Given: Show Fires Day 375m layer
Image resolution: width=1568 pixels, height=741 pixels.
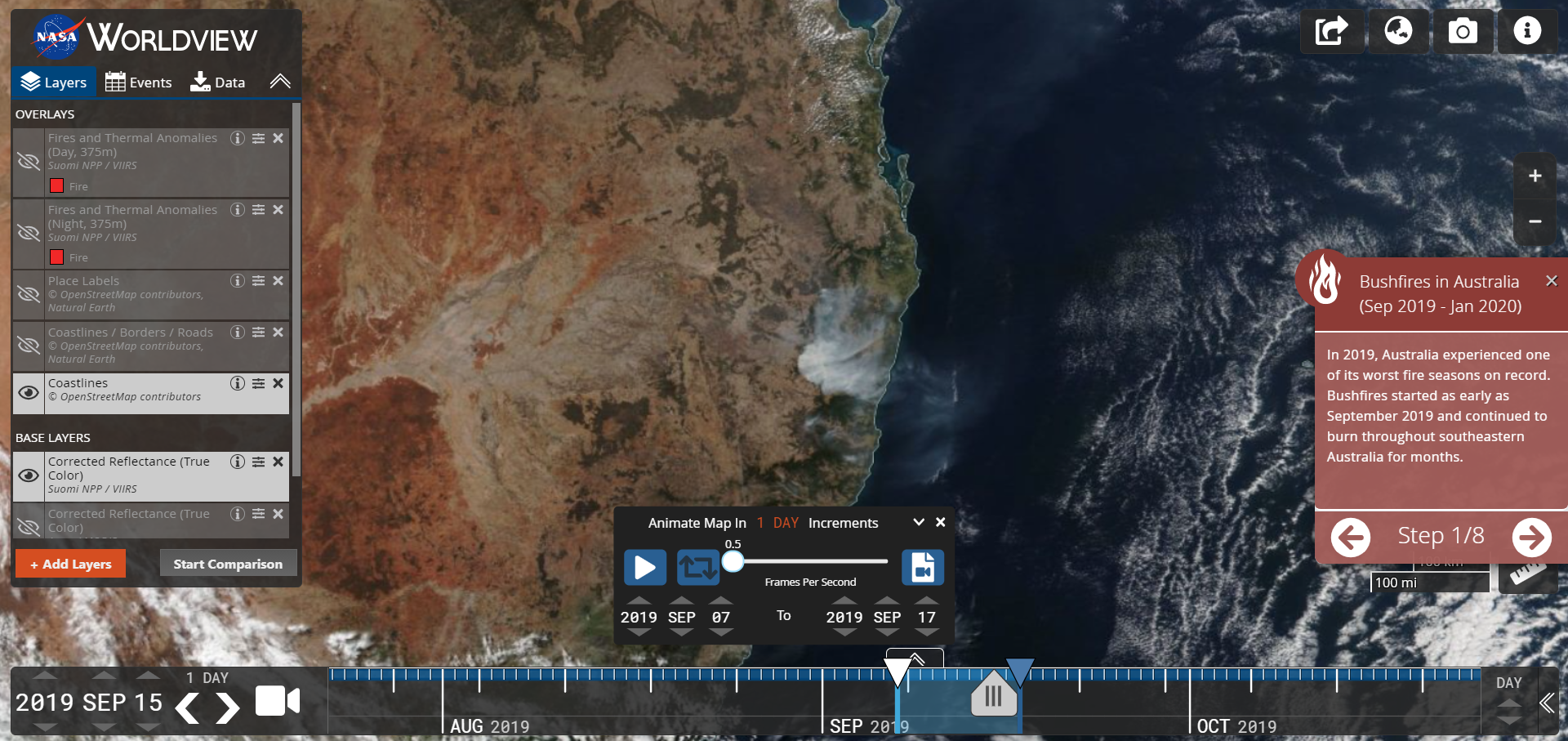Looking at the screenshot, I should pyautogui.click(x=29, y=162).
